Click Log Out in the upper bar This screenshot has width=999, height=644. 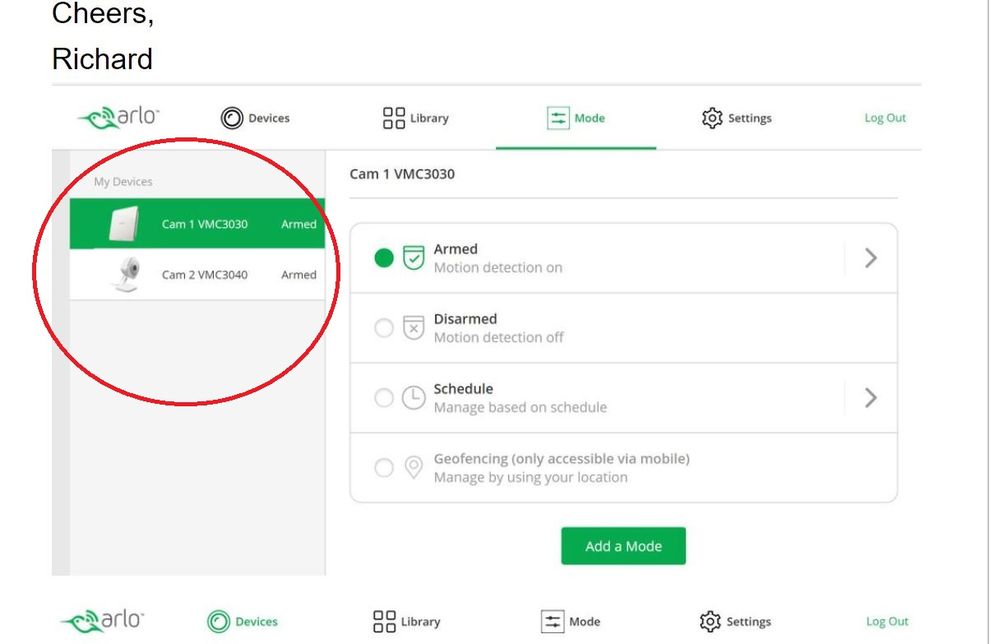click(885, 118)
